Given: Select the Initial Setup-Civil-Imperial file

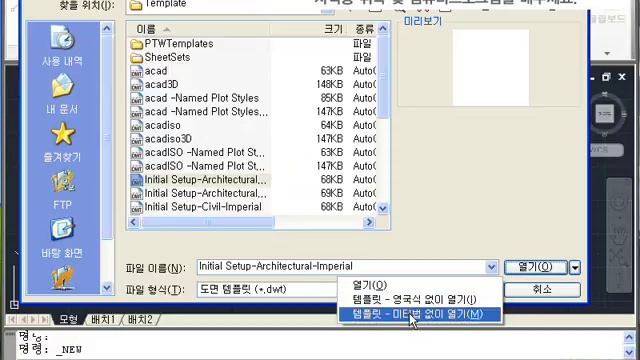Looking at the screenshot, I should (x=196, y=207).
